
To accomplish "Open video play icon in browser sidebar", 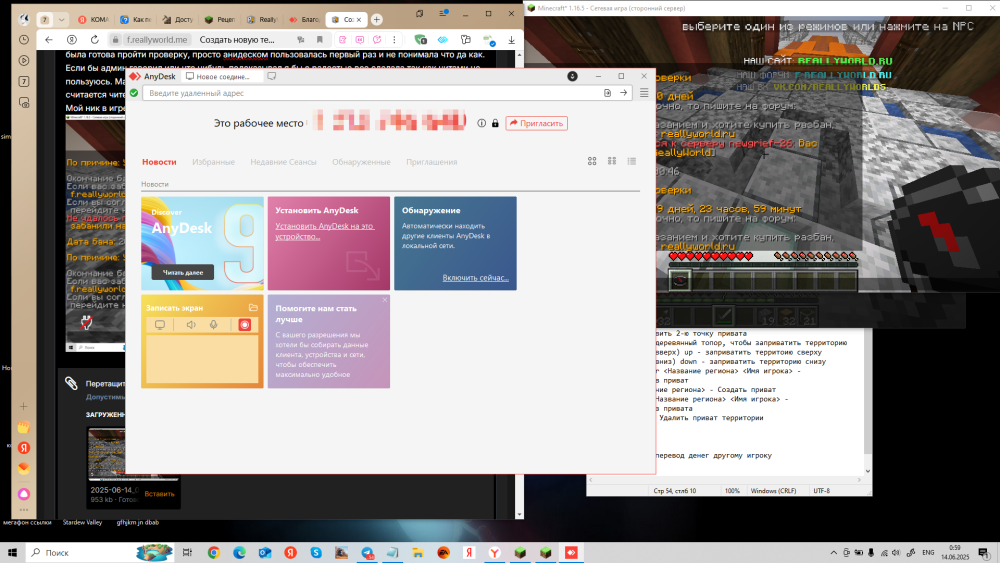I will tap(24, 61).
